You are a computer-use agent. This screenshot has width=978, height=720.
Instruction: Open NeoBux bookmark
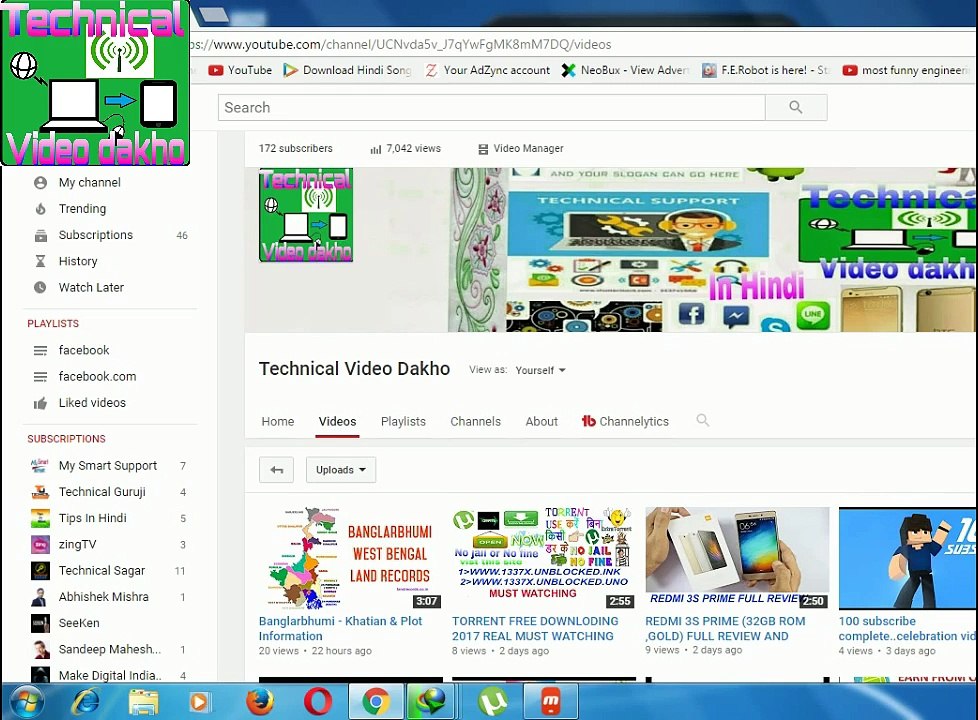[625, 71]
